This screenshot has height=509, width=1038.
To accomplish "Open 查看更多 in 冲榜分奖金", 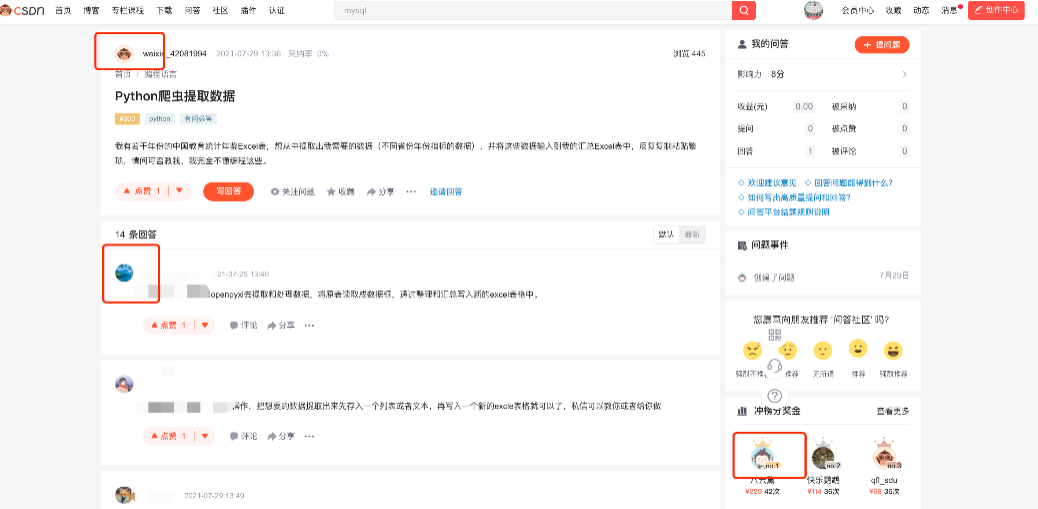I will point(893,411).
